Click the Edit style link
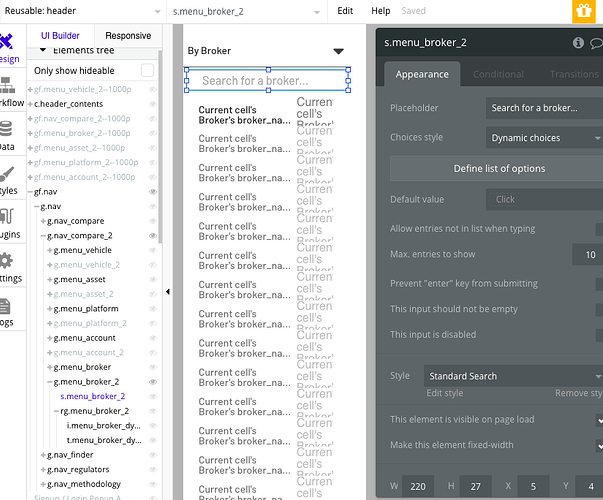 (445, 393)
